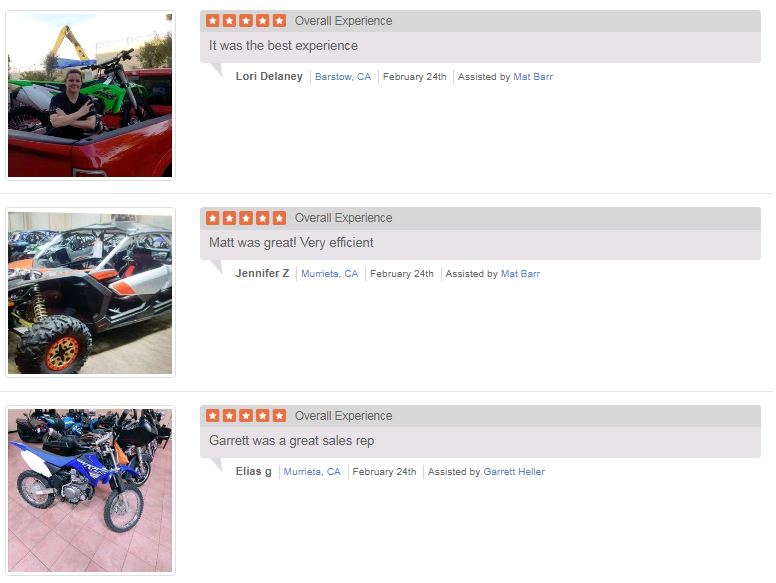
Task: Click fifth star icon in Elias g's rating
Action: coord(280,416)
